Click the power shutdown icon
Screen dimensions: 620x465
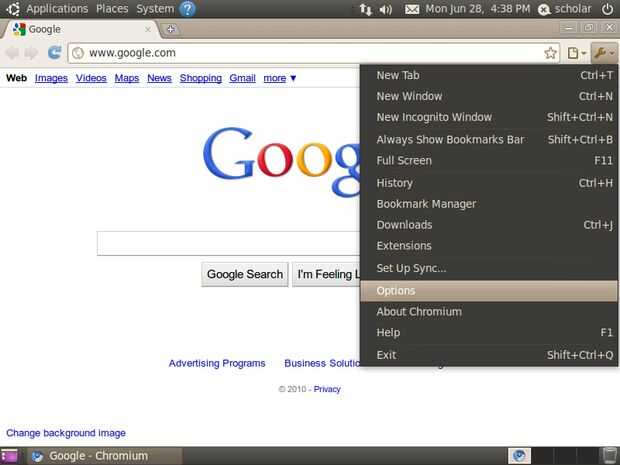[x=607, y=9]
